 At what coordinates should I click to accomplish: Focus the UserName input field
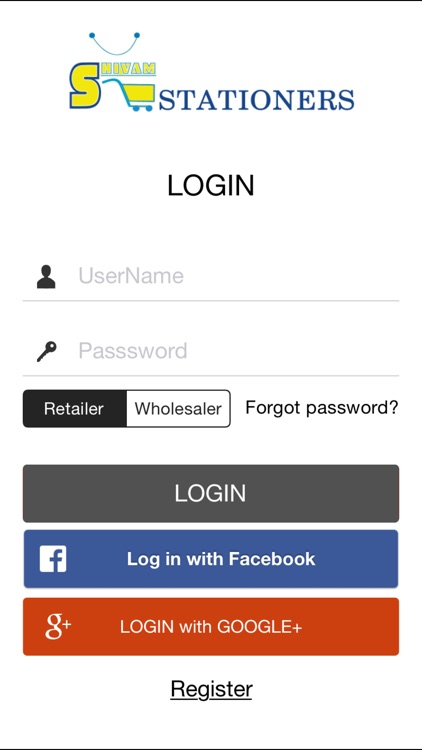point(211,276)
